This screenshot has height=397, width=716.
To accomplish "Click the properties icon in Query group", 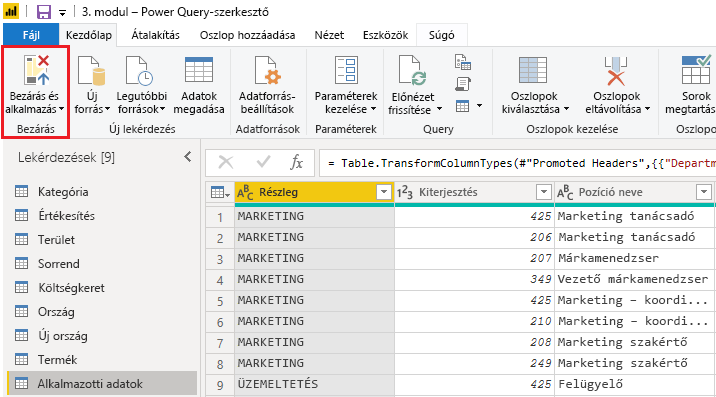I will coord(463,61).
